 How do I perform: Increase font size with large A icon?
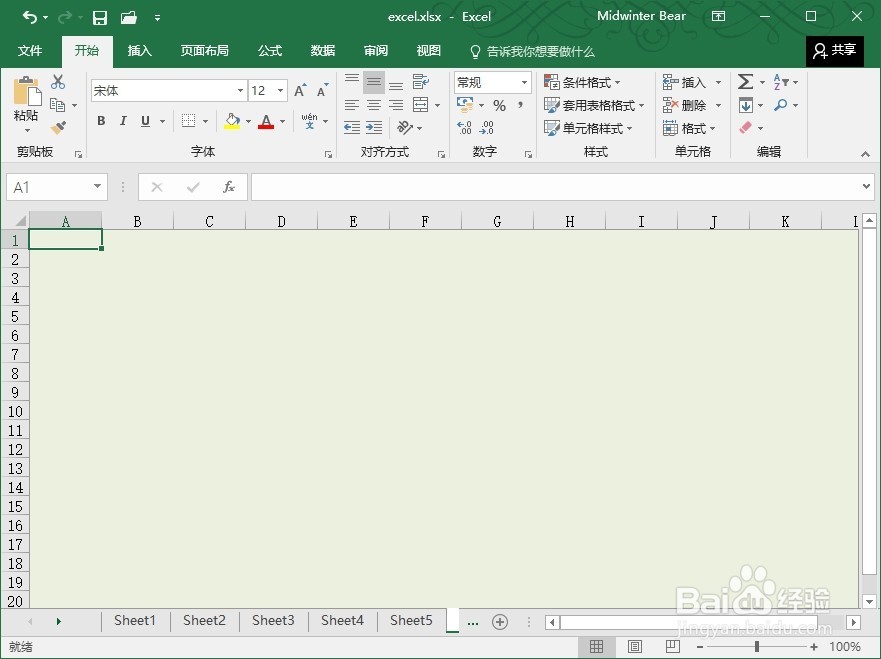click(x=300, y=90)
